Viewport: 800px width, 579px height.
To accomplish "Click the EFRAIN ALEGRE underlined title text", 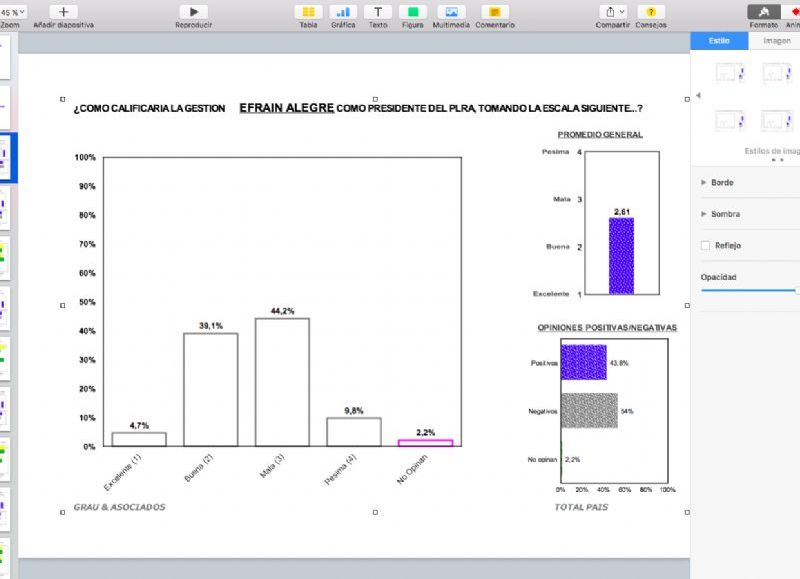I will click(x=287, y=108).
